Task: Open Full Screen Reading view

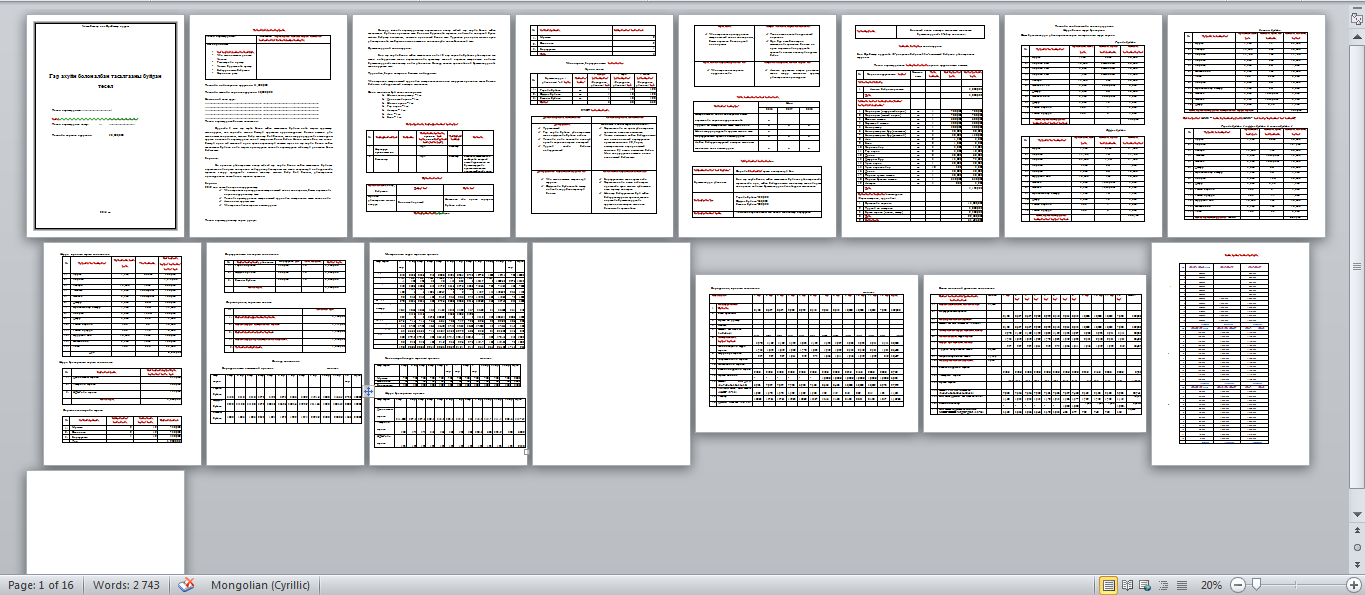Action: point(1127,585)
